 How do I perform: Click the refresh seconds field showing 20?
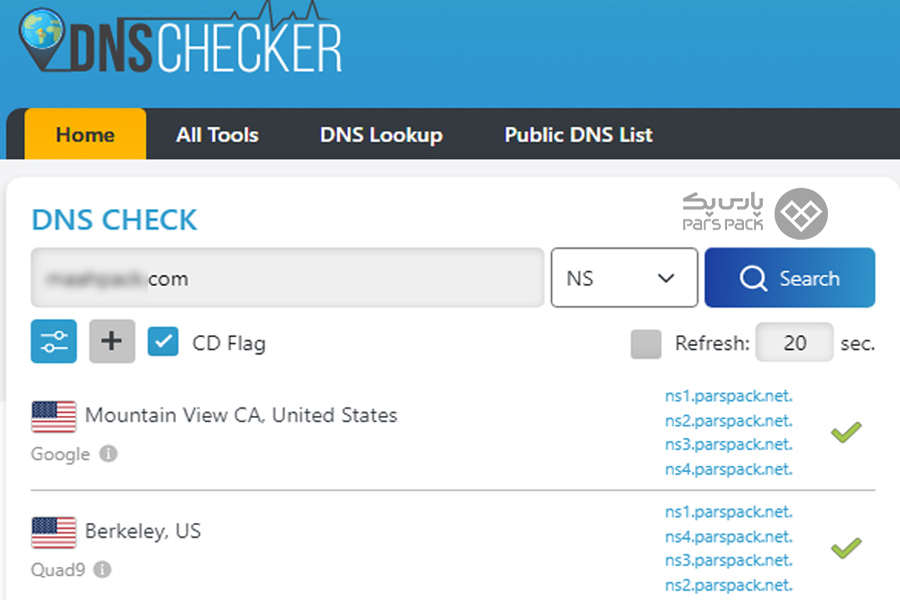pyautogui.click(x=794, y=343)
